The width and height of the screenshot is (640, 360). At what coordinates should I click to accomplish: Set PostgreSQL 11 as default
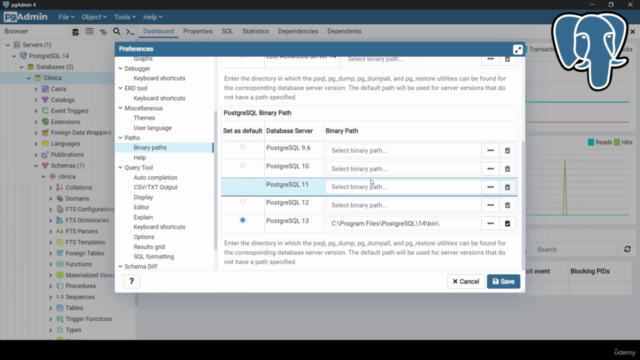242,184
